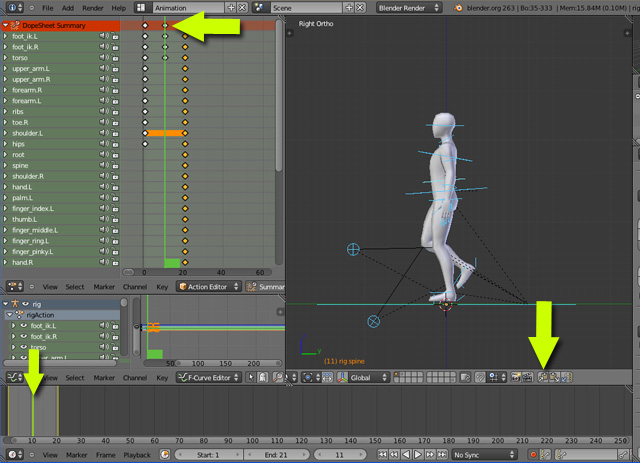Open the Frame menu in timeline header
This screenshot has height=463, width=640.
coord(106,455)
